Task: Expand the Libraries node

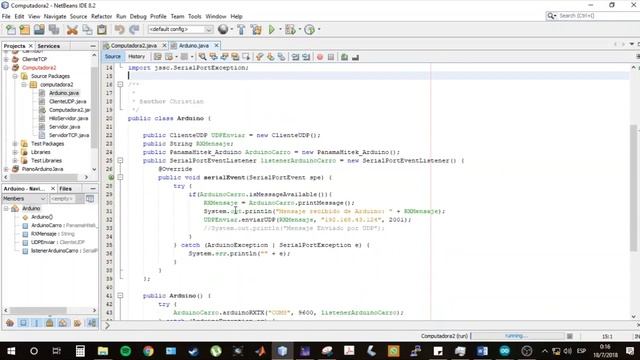Action: pos(15,152)
